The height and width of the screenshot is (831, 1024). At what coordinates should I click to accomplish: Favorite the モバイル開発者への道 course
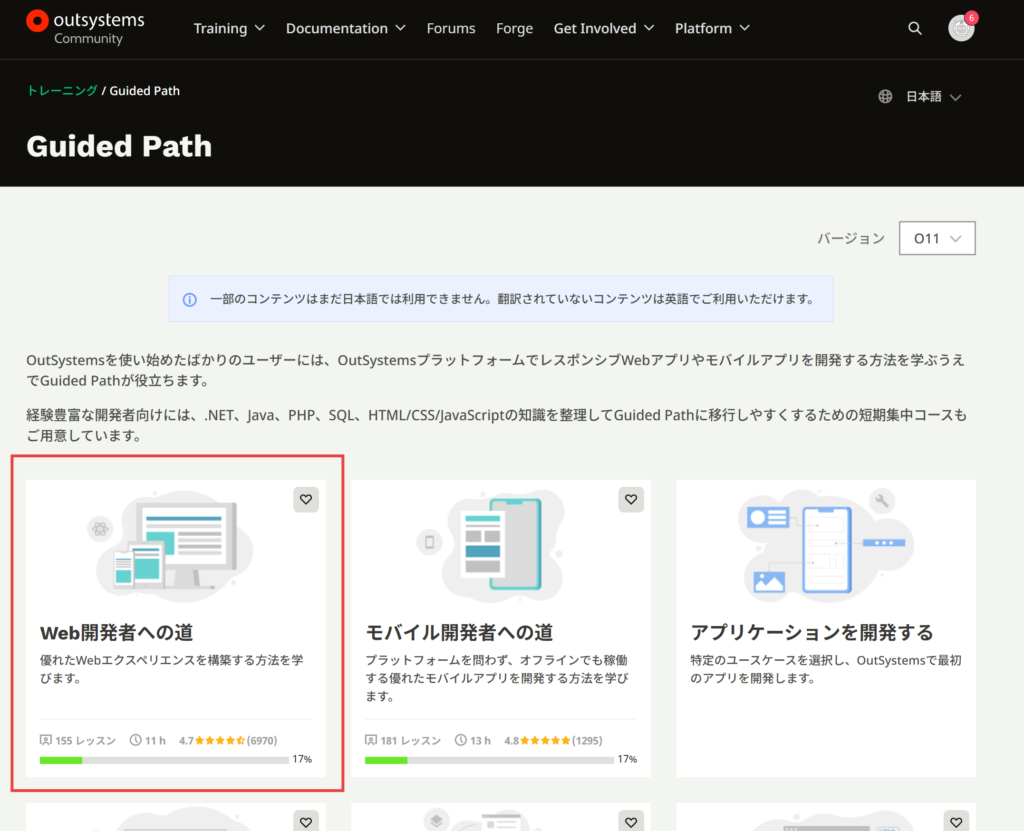[630, 499]
